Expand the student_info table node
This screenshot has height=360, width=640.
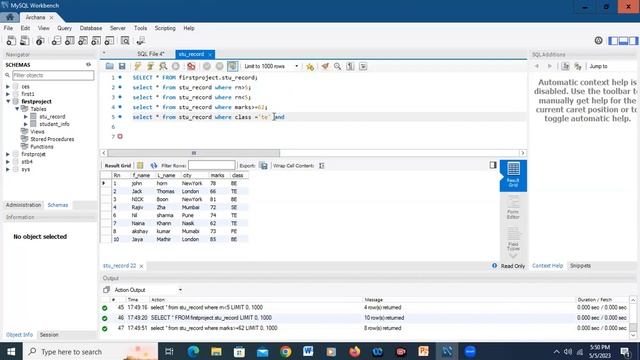[x=26, y=124]
